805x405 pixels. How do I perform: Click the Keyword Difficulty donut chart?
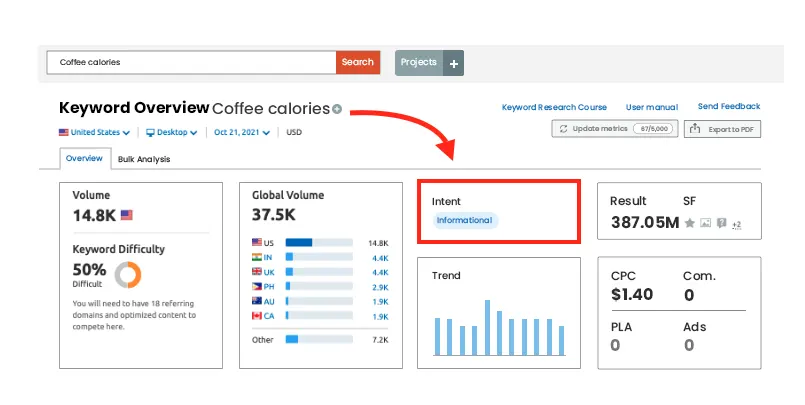pos(128,275)
